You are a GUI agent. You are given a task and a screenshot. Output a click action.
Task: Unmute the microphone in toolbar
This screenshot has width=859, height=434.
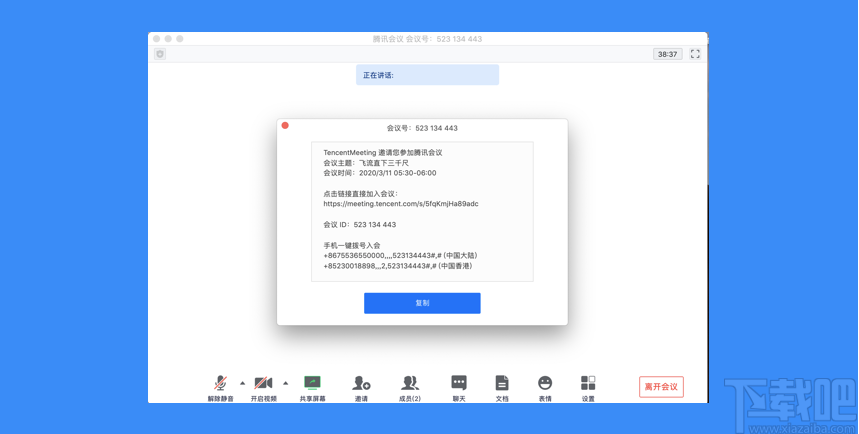pyautogui.click(x=220, y=388)
